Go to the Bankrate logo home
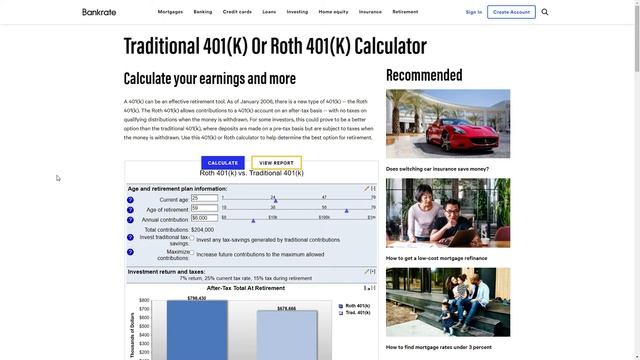 pos(99,12)
